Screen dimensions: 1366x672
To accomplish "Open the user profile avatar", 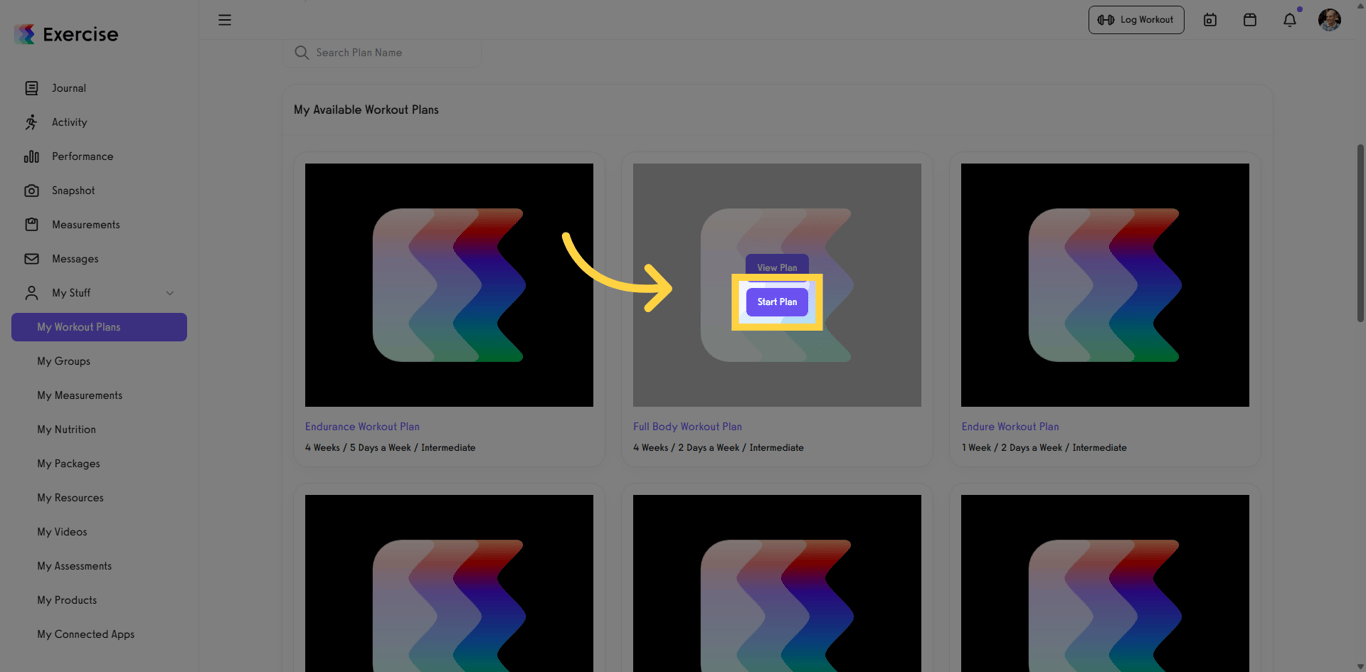I will point(1329,19).
